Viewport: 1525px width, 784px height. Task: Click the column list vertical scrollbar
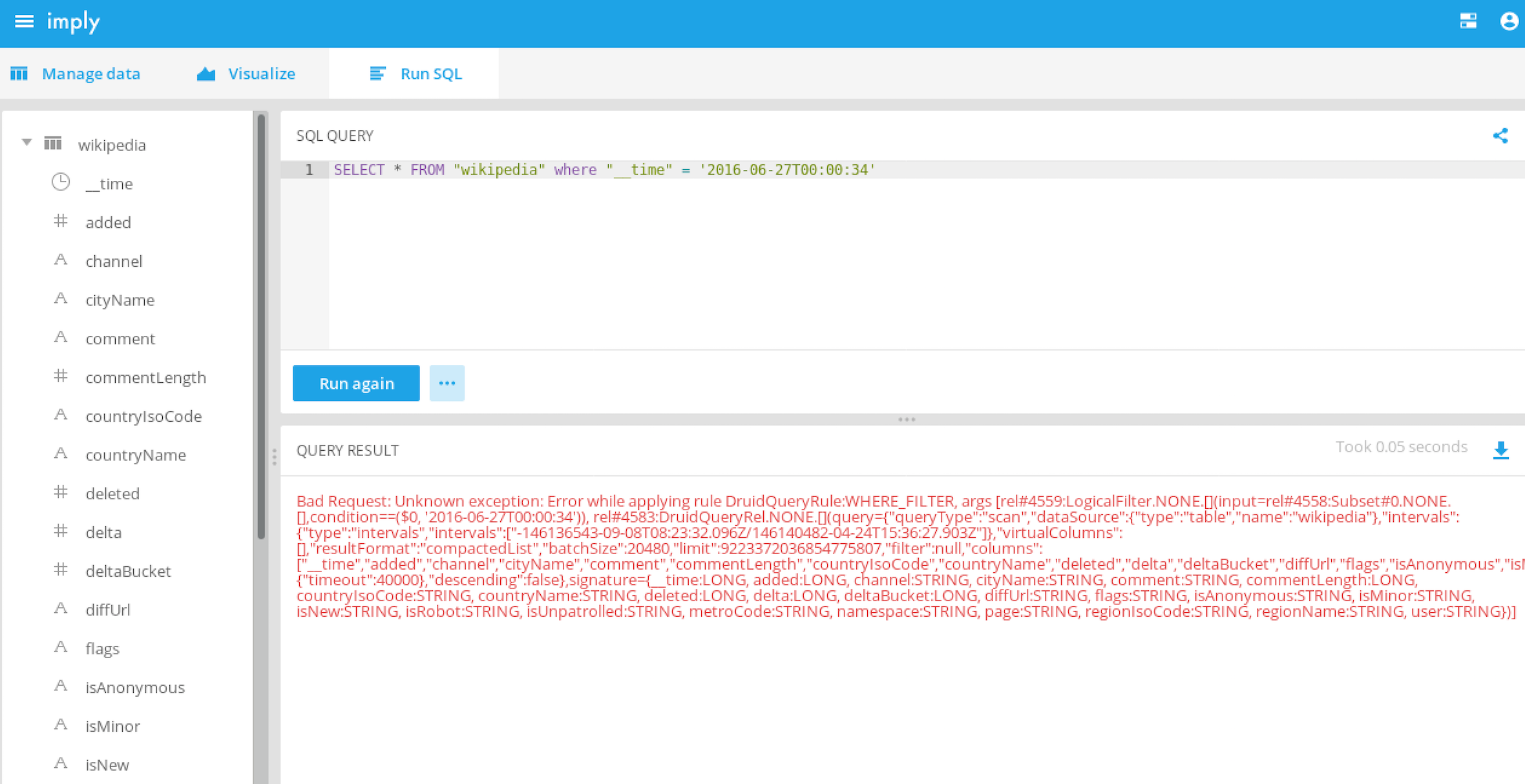(x=261, y=326)
